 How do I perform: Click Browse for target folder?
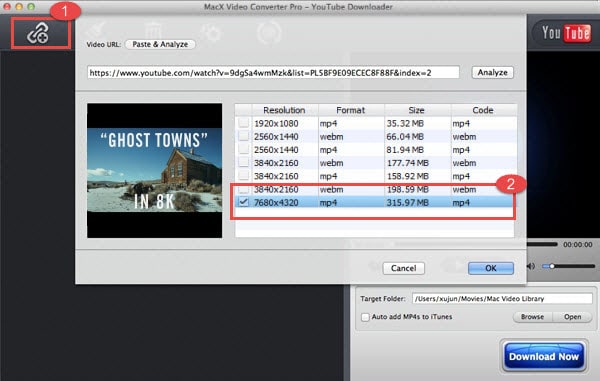[532, 317]
